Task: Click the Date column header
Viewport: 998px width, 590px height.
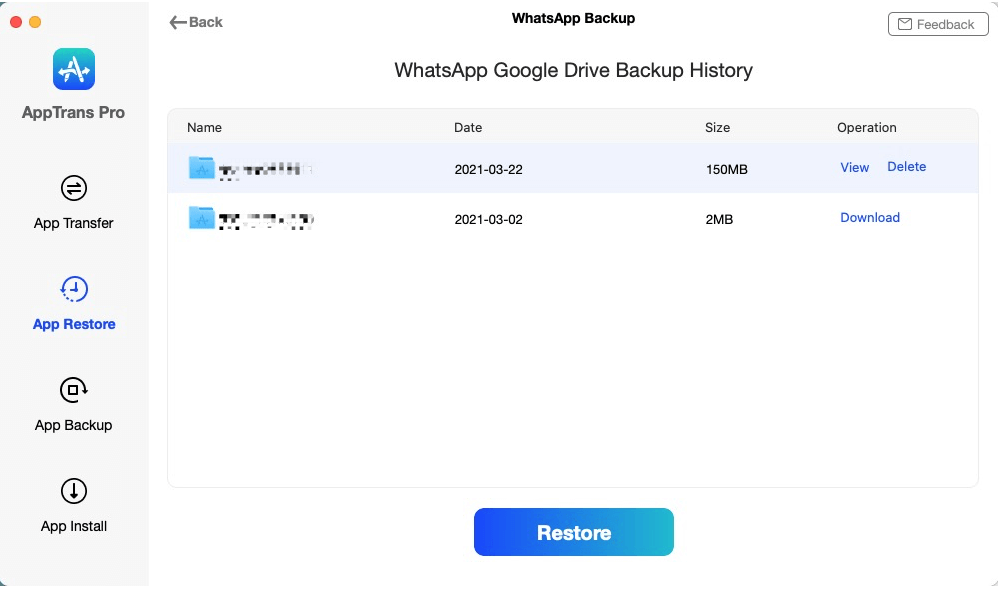Action: pos(468,127)
